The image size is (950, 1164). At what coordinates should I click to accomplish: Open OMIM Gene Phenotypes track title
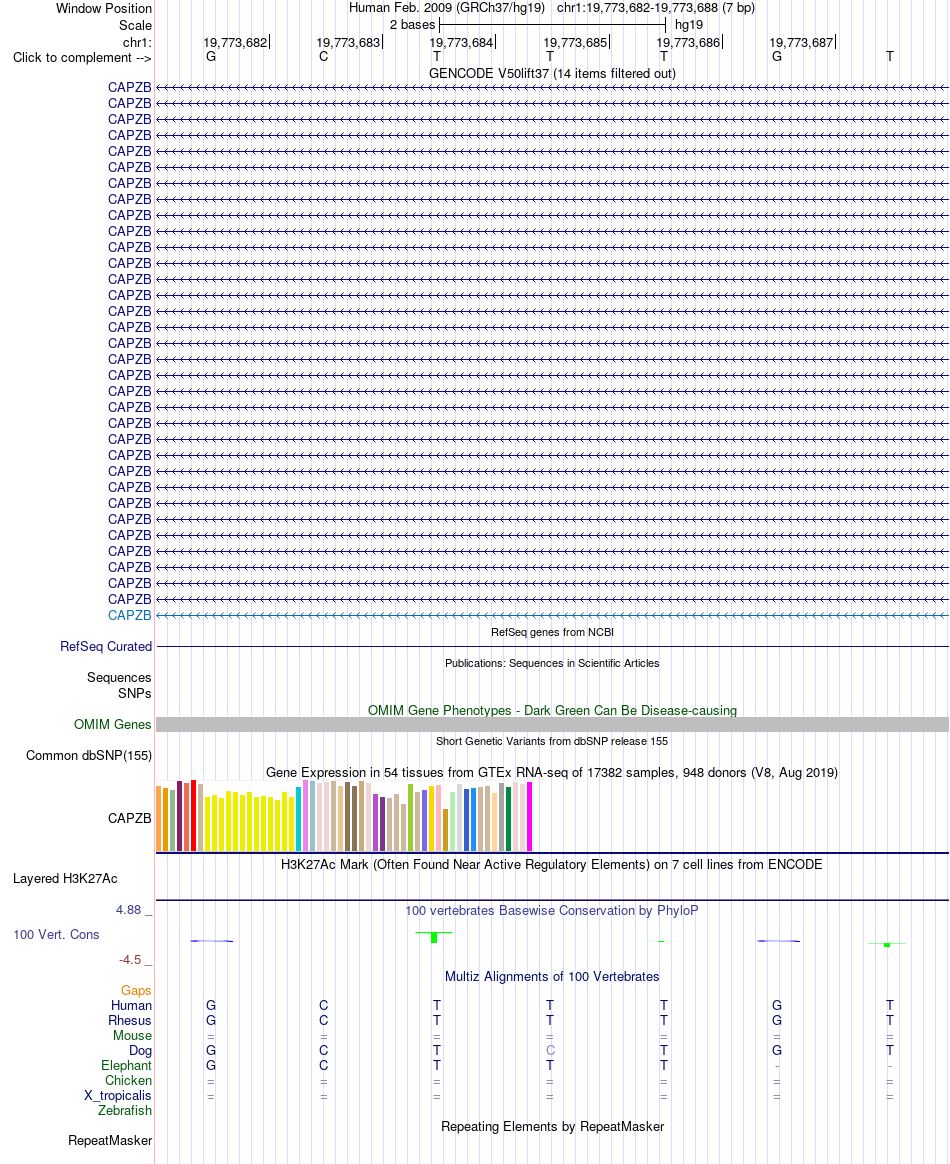(552, 710)
